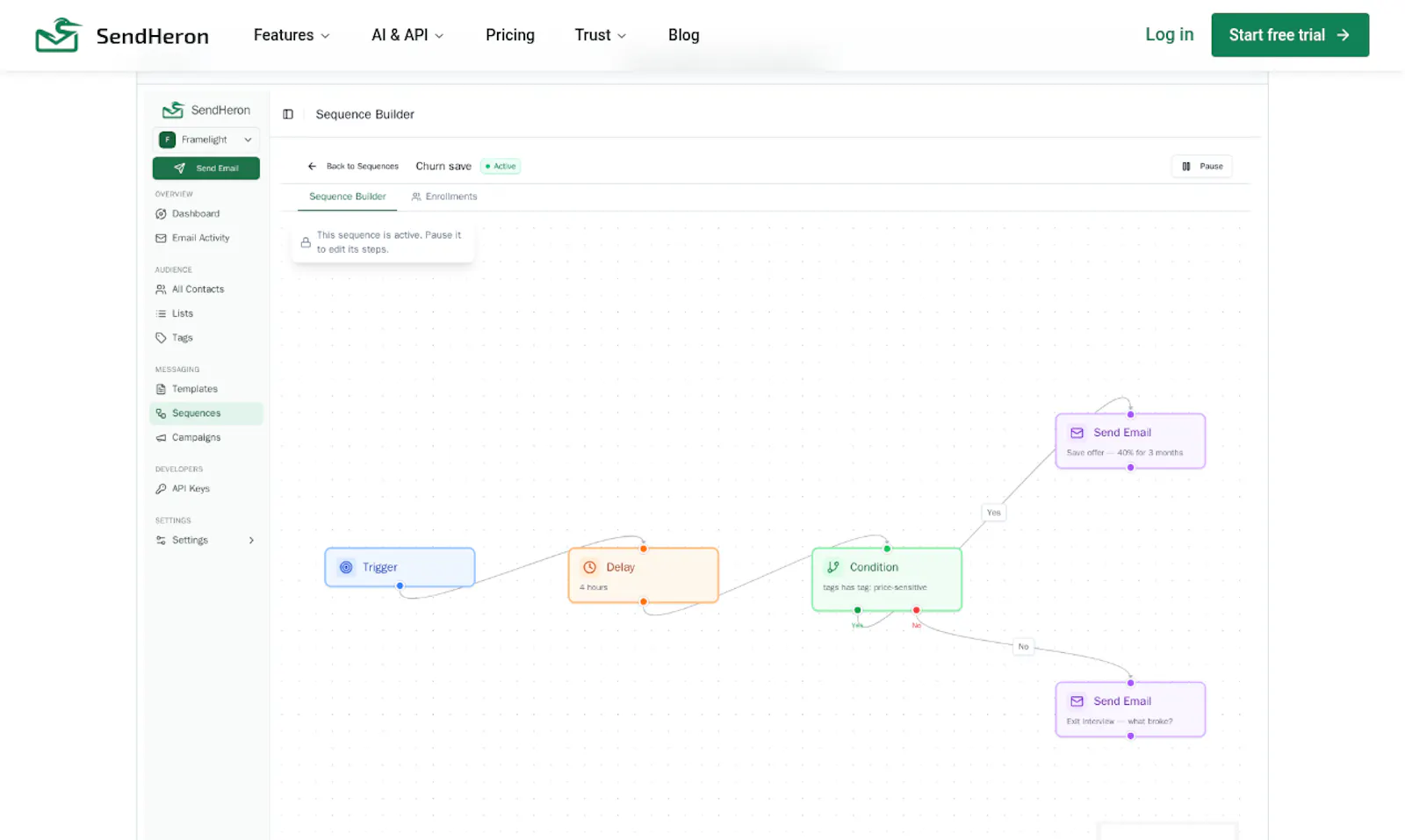Go to the Pricing page
Viewport: 1405px width, 840px height.
pos(510,35)
